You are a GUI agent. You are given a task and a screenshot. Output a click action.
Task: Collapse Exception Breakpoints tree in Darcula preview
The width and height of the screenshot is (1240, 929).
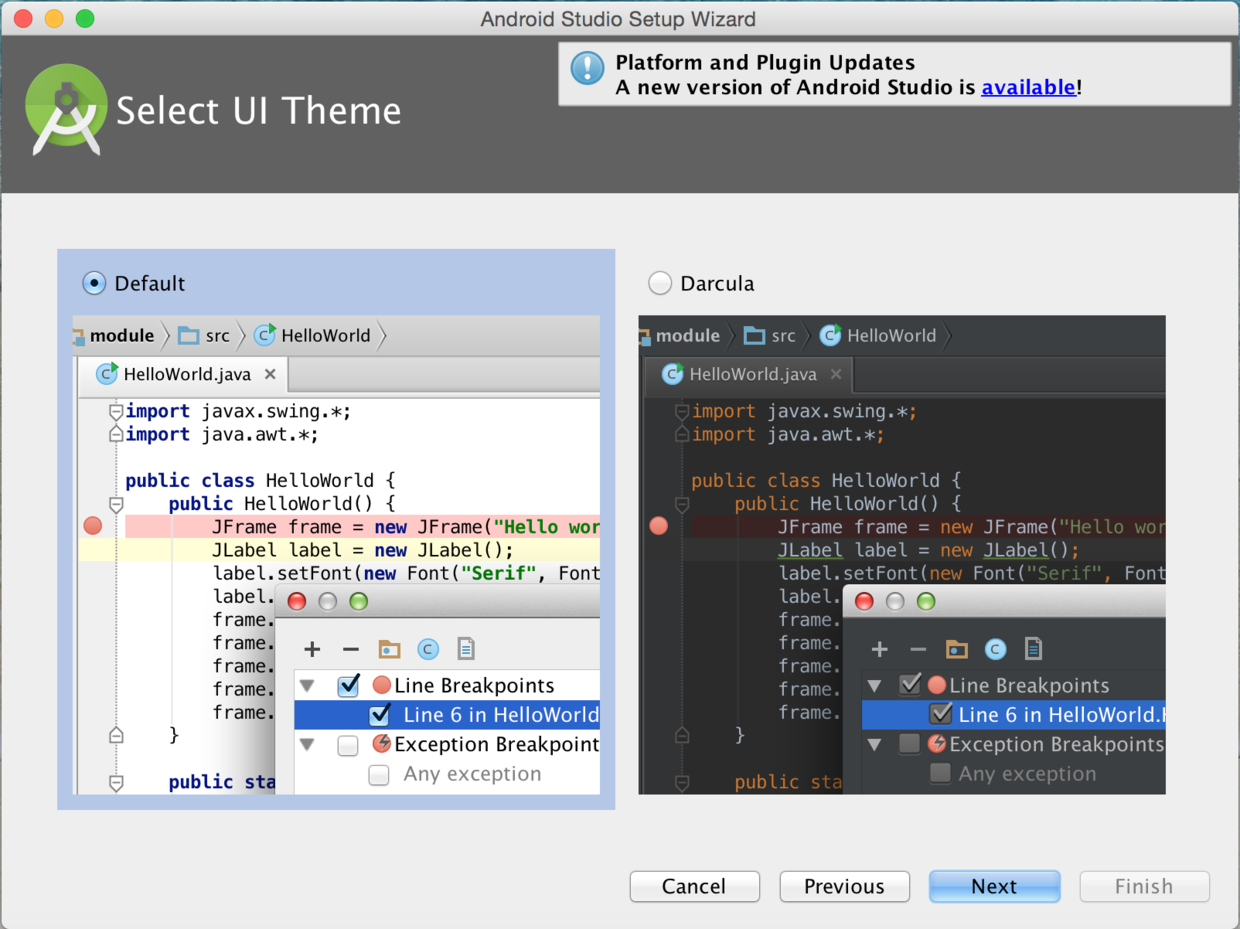click(x=875, y=745)
